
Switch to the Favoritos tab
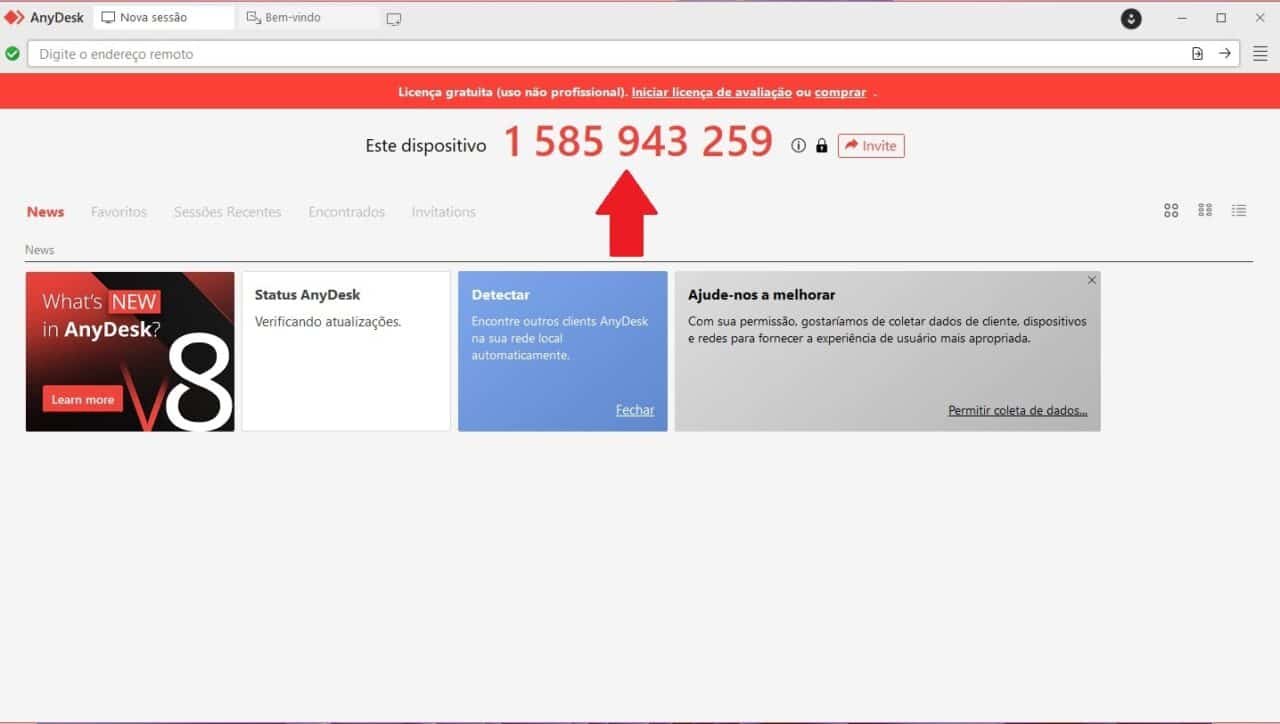point(118,211)
